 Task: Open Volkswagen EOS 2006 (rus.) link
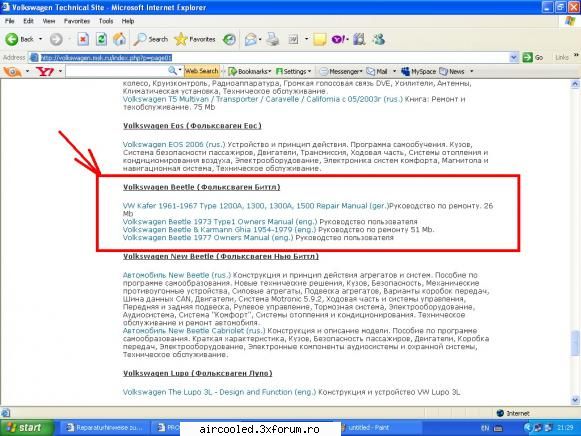click(x=174, y=144)
